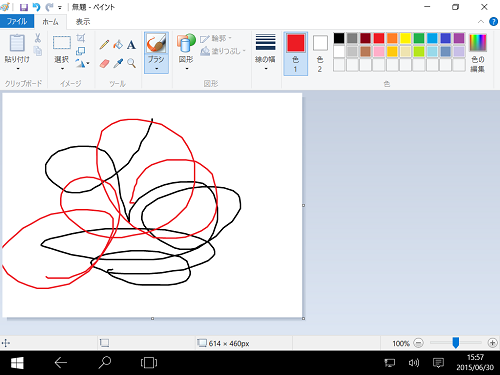The image size is (500, 375).
Task: Open the Action Center notification icon
Action: tap(438, 363)
